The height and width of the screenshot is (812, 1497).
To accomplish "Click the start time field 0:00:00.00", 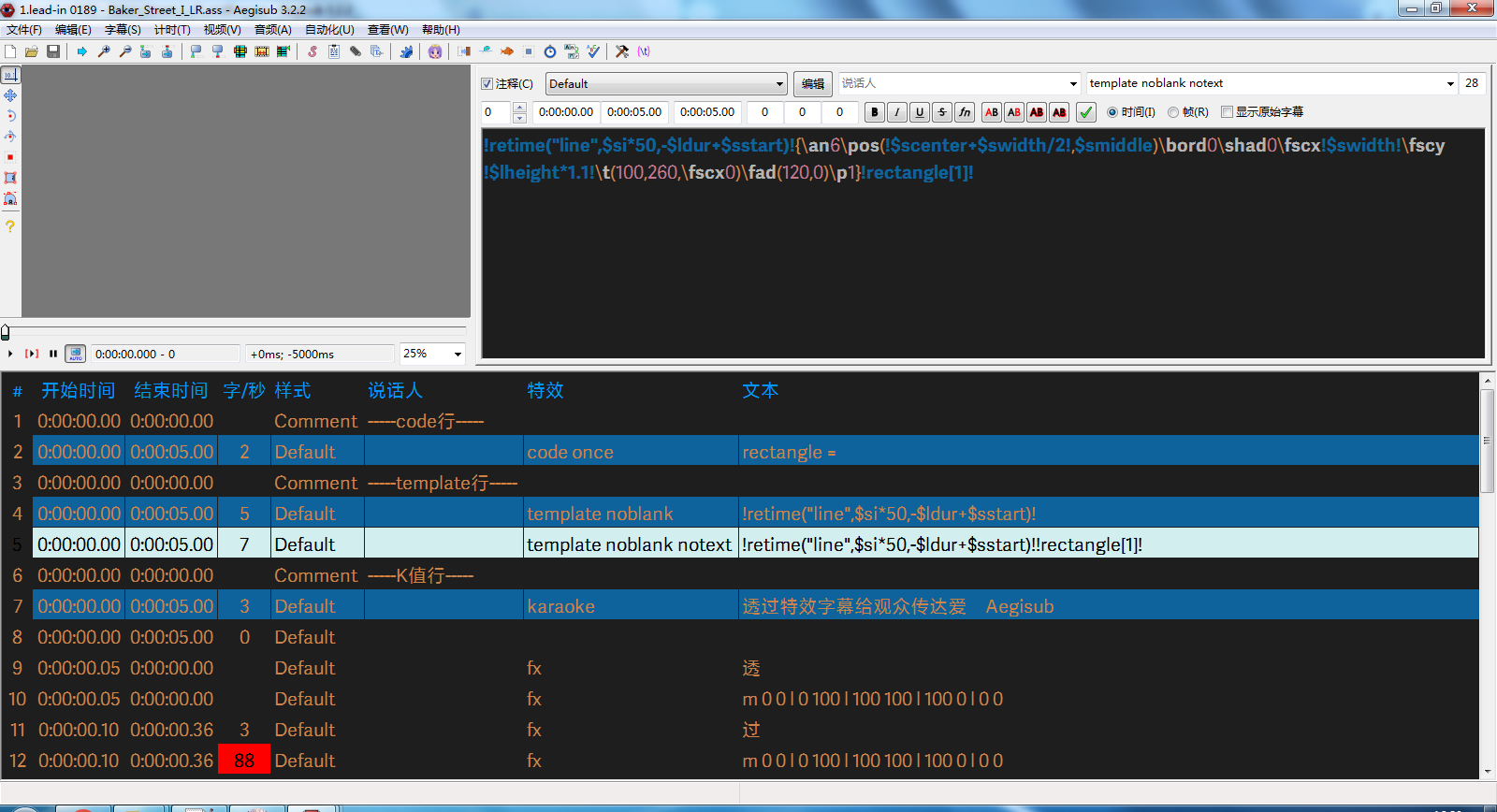I will coord(566,112).
